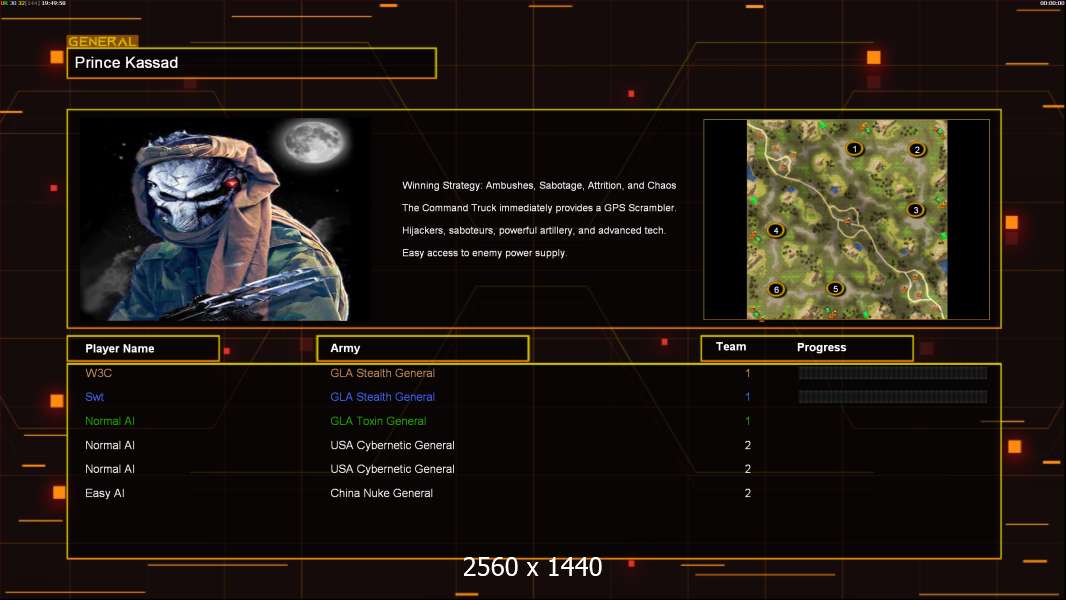Select the Easy AI player name

click(x=105, y=493)
